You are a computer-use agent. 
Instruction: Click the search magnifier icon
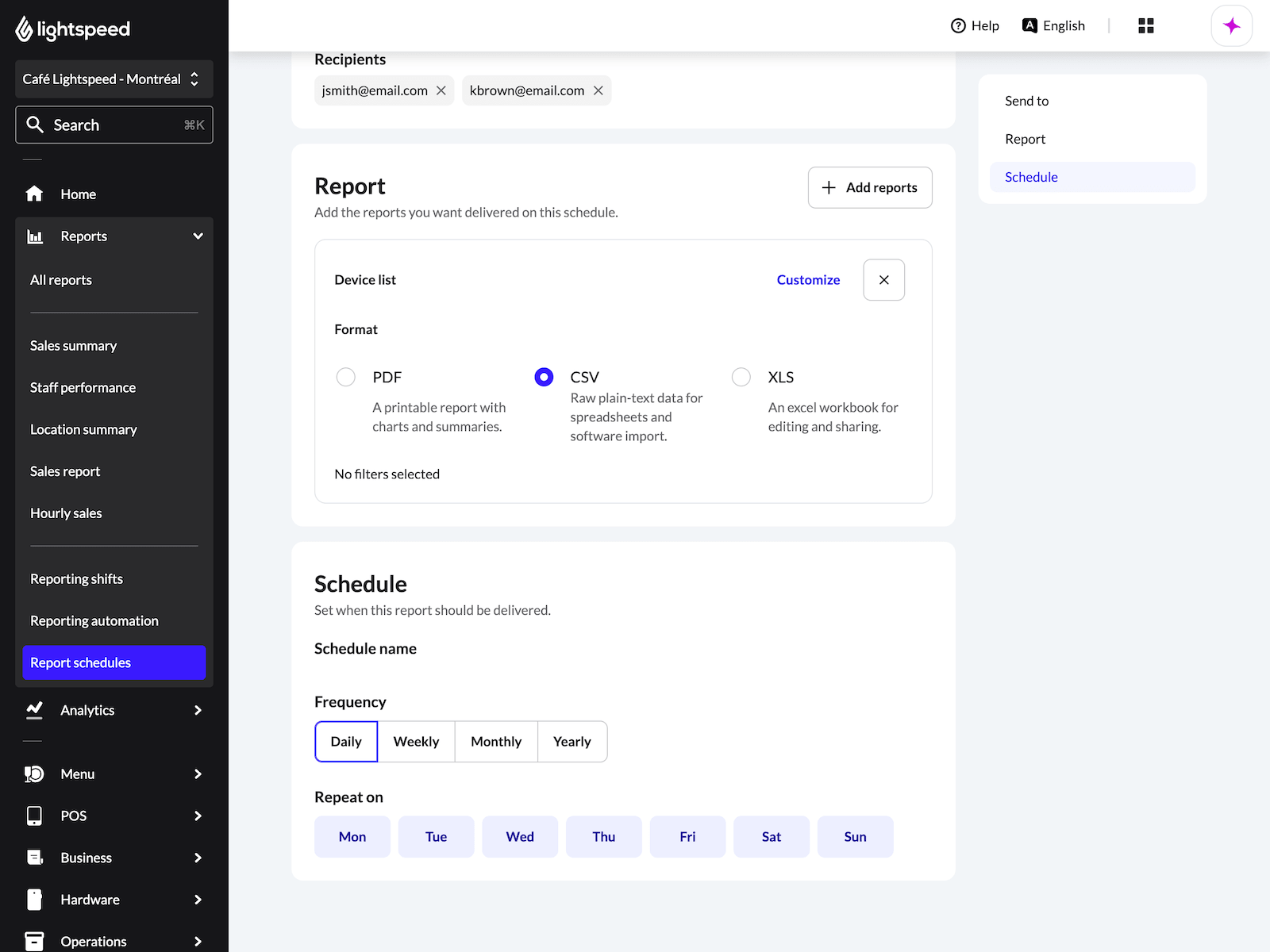pyautogui.click(x=35, y=125)
